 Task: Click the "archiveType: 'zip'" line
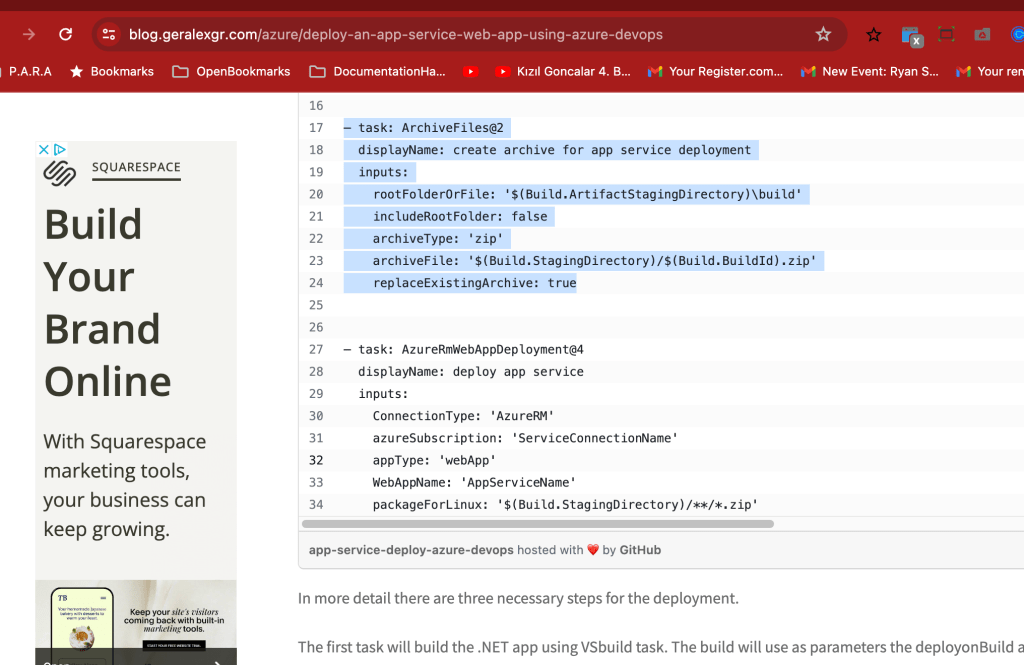pyautogui.click(x=438, y=238)
